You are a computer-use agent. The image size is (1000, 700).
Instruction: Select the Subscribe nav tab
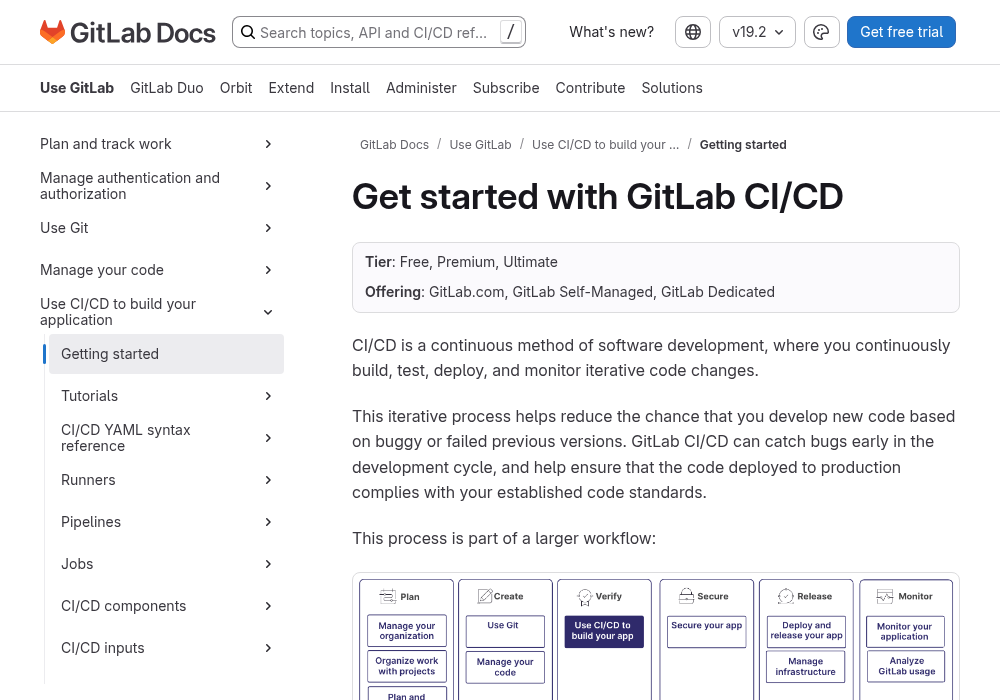pyautogui.click(x=506, y=88)
